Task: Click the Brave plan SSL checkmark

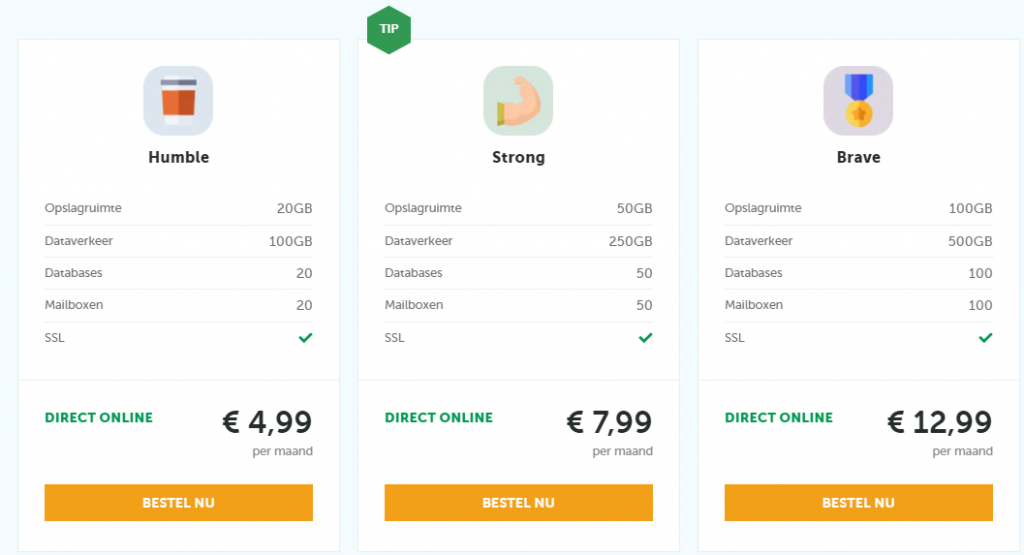Action: (x=985, y=338)
